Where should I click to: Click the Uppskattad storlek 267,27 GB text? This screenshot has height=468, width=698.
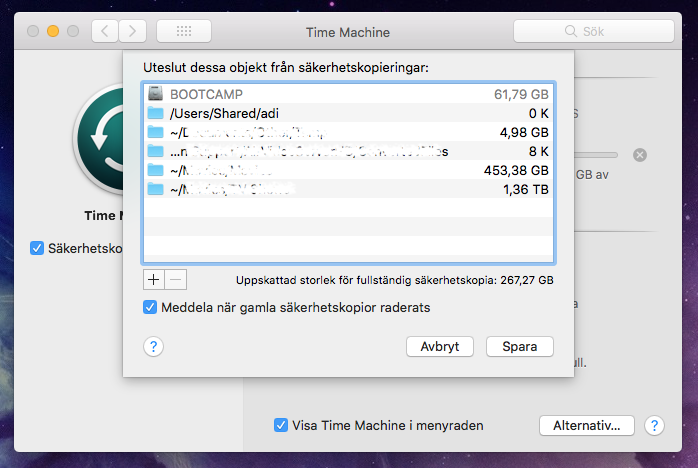394,280
